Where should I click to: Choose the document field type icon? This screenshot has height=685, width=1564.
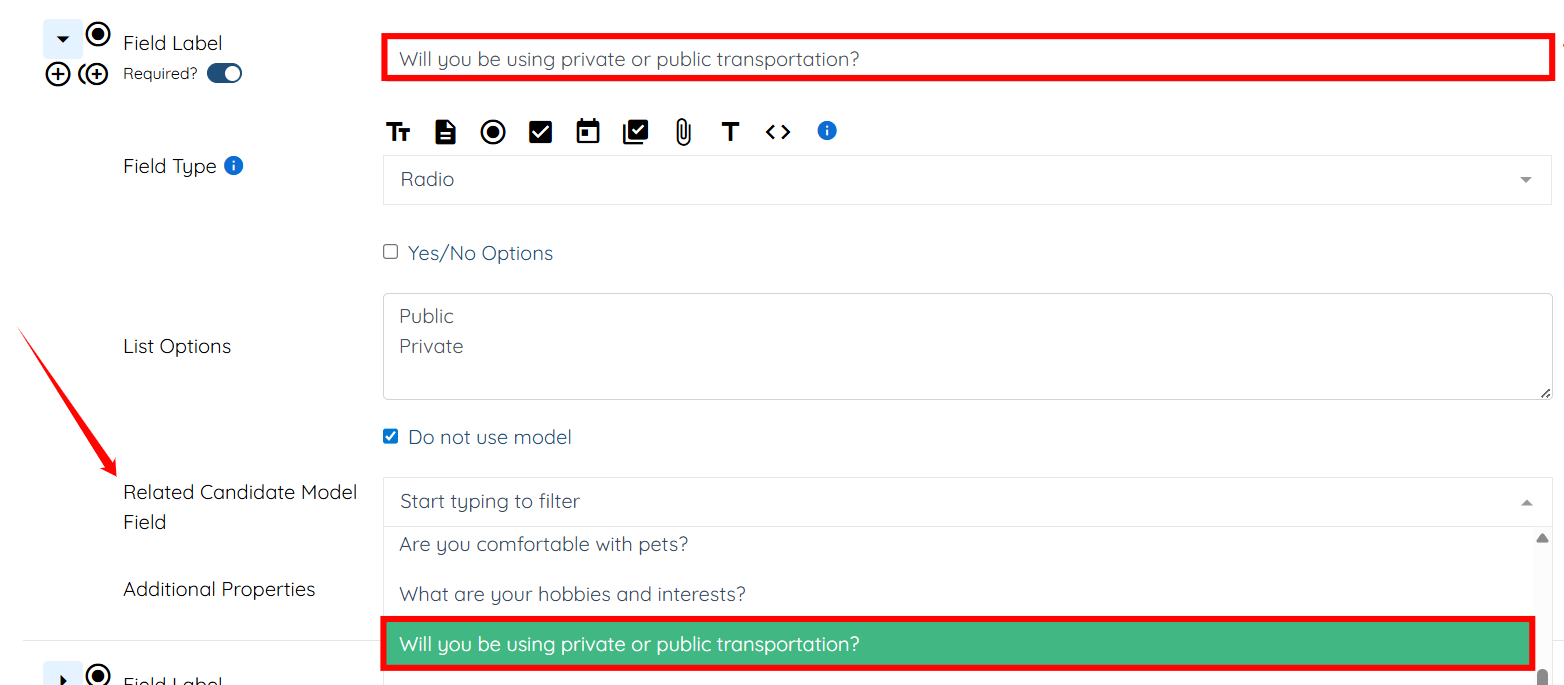[x=445, y=132]
